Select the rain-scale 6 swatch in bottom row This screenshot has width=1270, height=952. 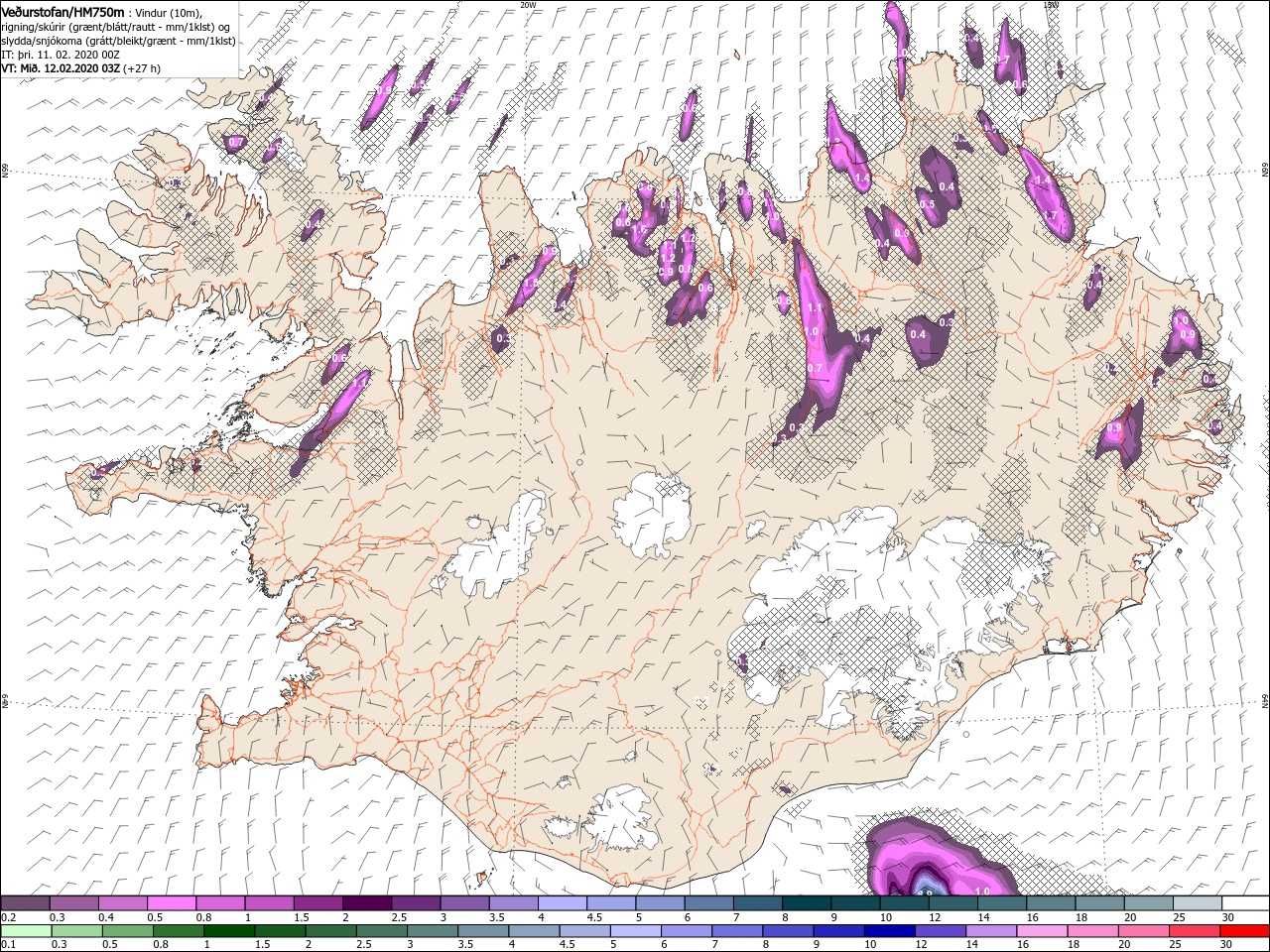686,930
